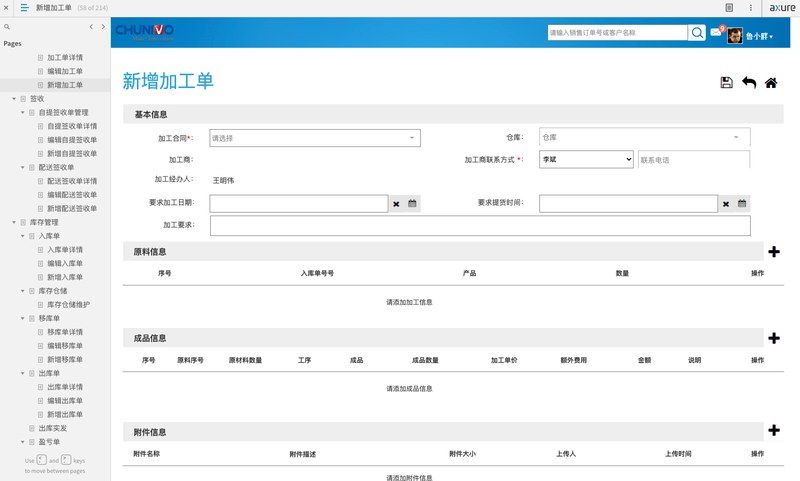
Task: Click the 要求加工日期 text field
Action: pos(298,204)
